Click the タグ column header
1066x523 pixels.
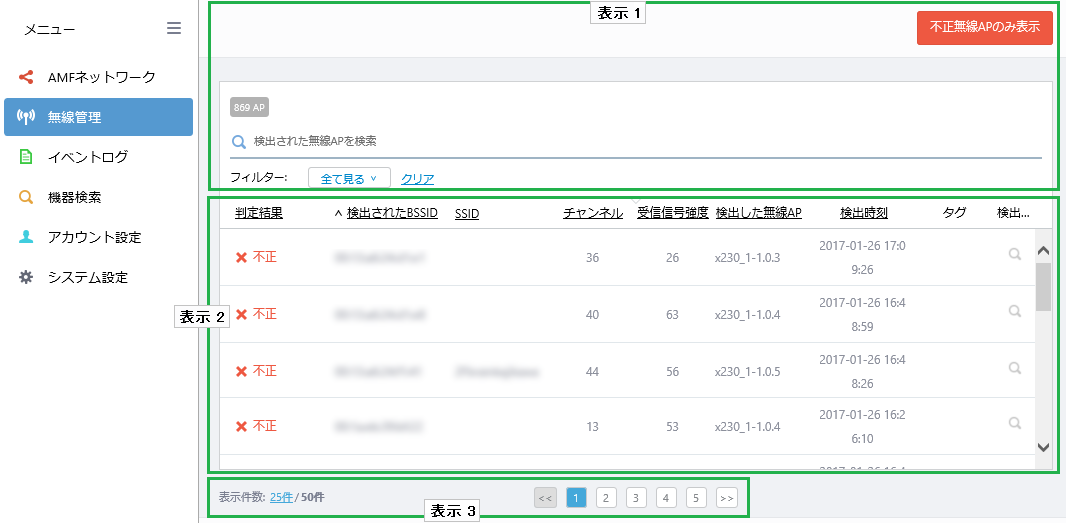click(955, 214)
